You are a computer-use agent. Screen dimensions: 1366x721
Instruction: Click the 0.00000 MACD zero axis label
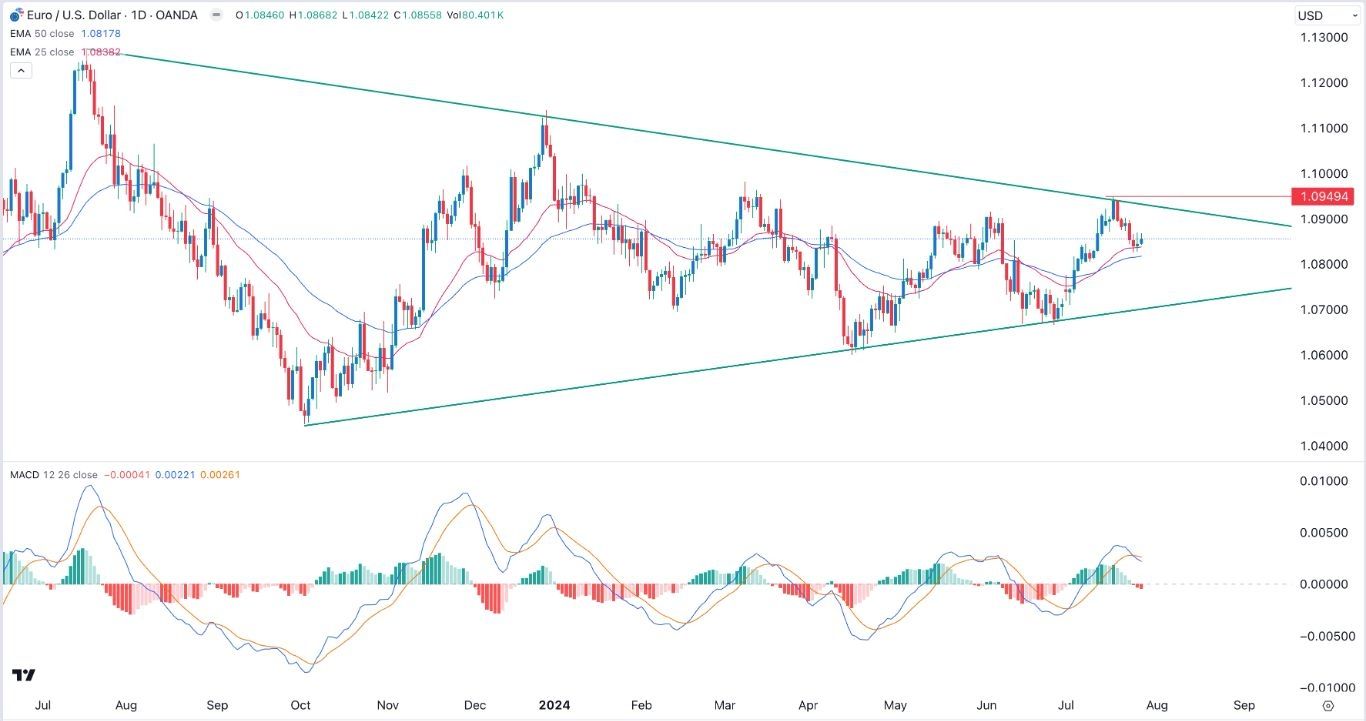(x=1323, y=584)
